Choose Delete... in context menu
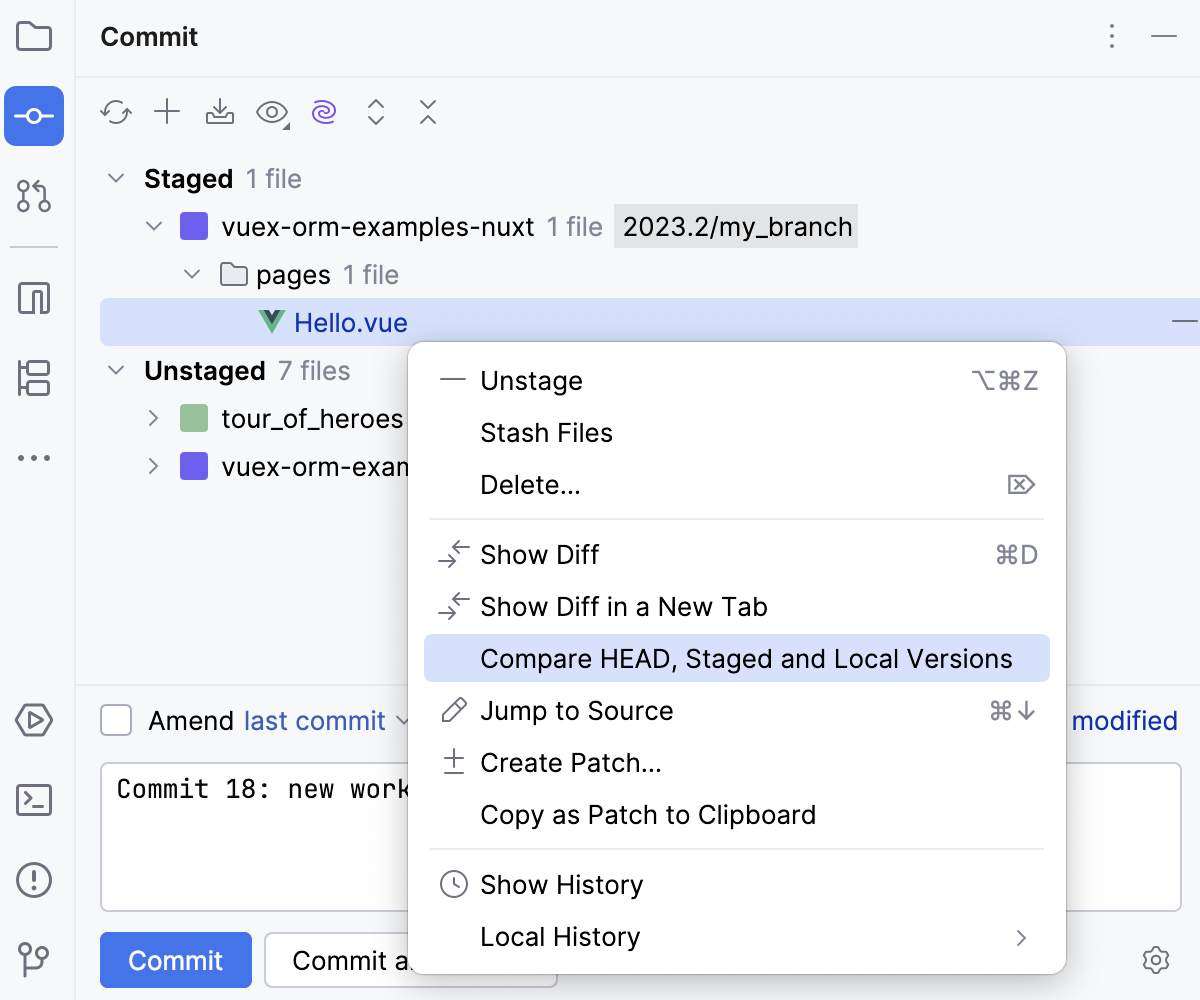Image resolution: width=1200 pixels, height=1000 pixels. (x=737, y=485)
